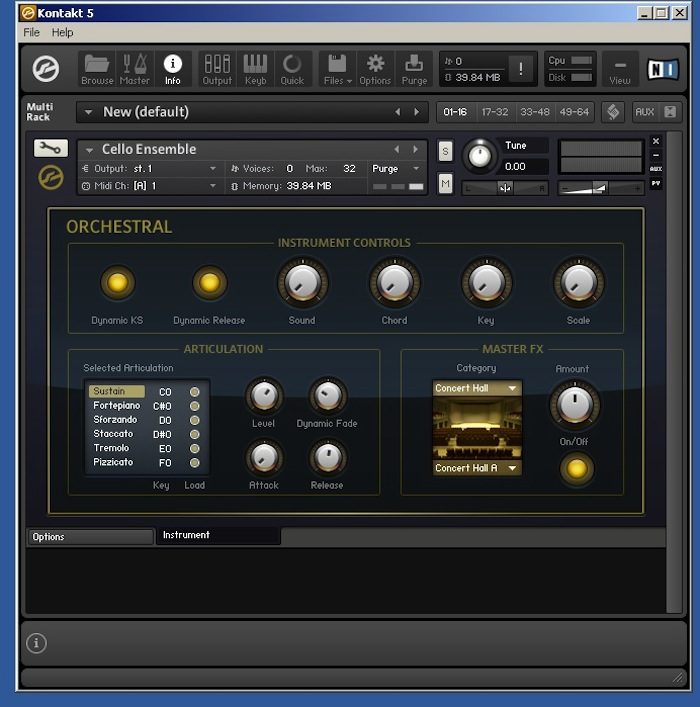The width and height of the screenshot is (700, 707).
Task: Select Staccato in the articulation list
Action: 113,434
